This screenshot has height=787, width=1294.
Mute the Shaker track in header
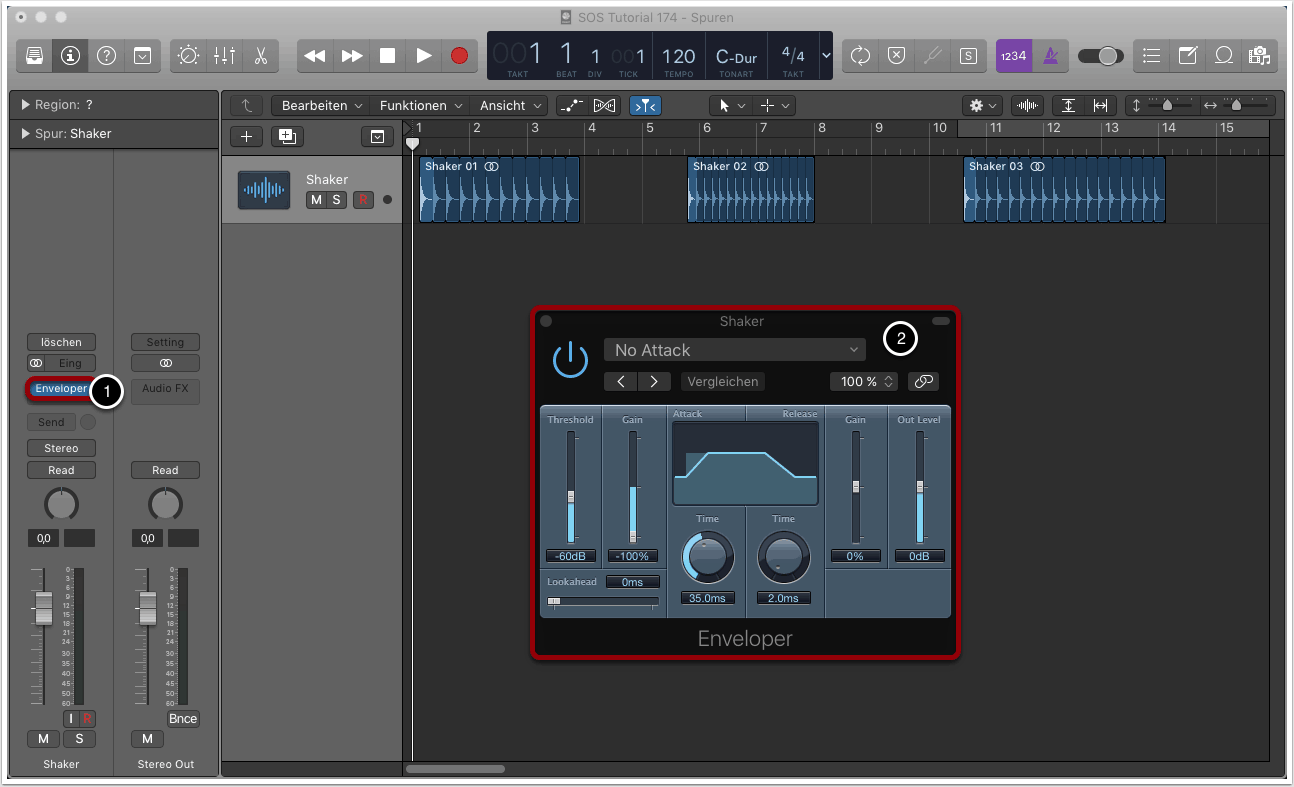pos(316,200)
